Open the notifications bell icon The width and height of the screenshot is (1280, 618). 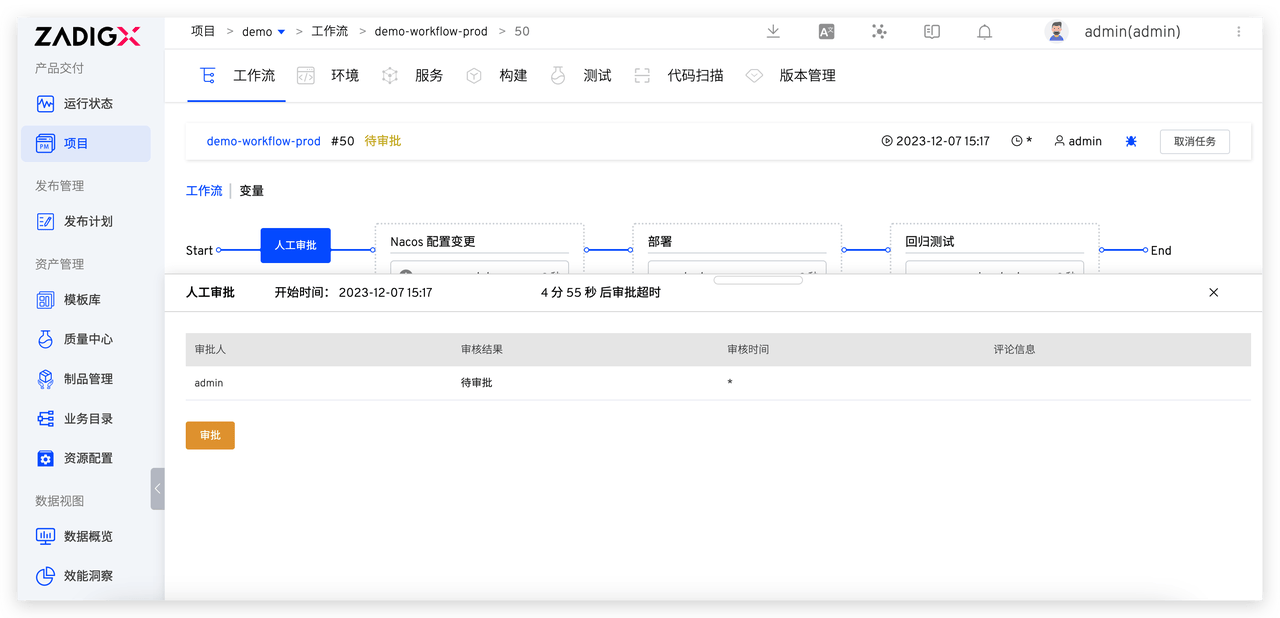tap(984, 32)
